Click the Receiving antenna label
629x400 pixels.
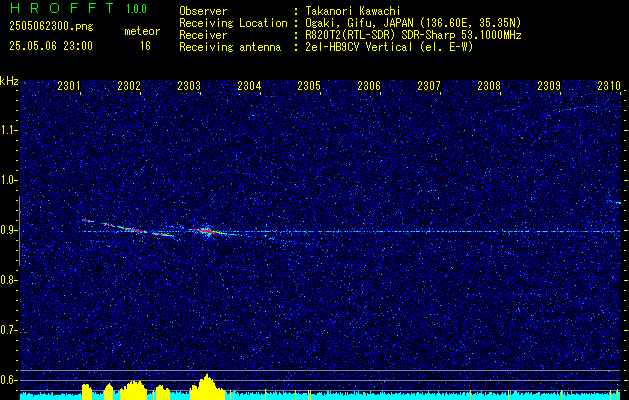click(230, 47)
